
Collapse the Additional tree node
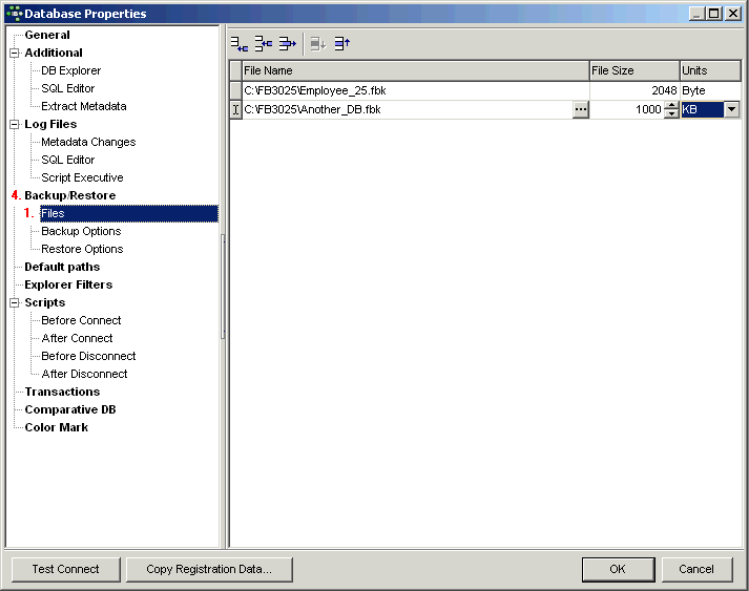pyautogui.click(x=14, y=53)
